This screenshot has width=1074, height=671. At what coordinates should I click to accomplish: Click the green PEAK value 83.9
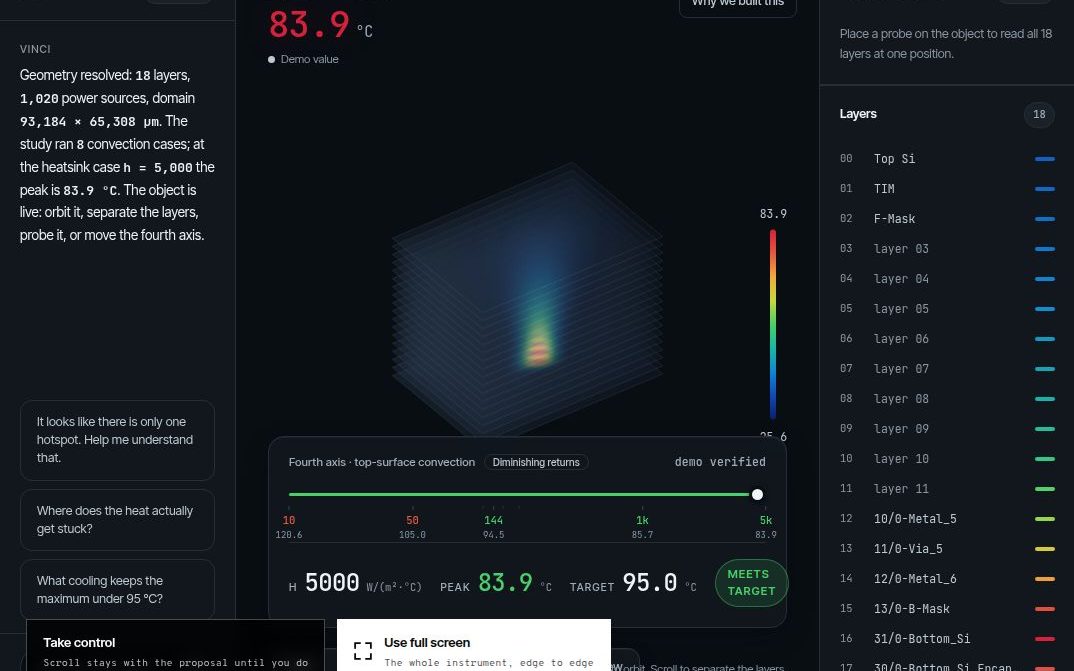coord(505,583)
